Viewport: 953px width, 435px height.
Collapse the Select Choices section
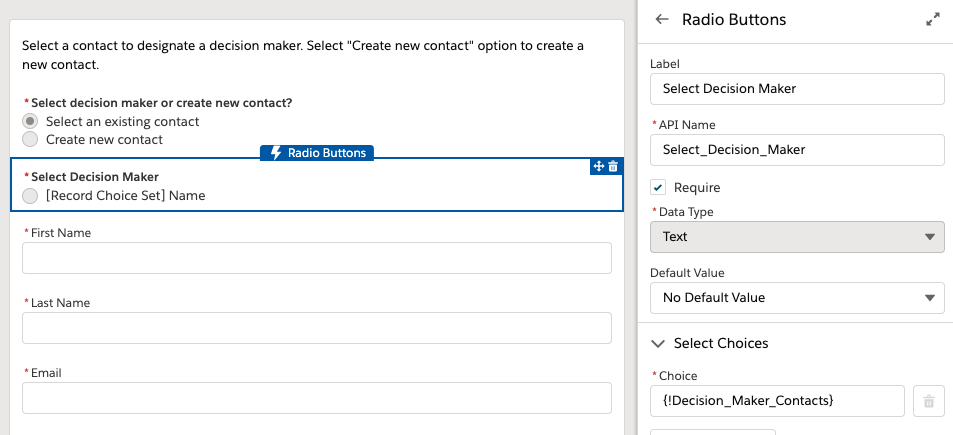click(658, 343)
